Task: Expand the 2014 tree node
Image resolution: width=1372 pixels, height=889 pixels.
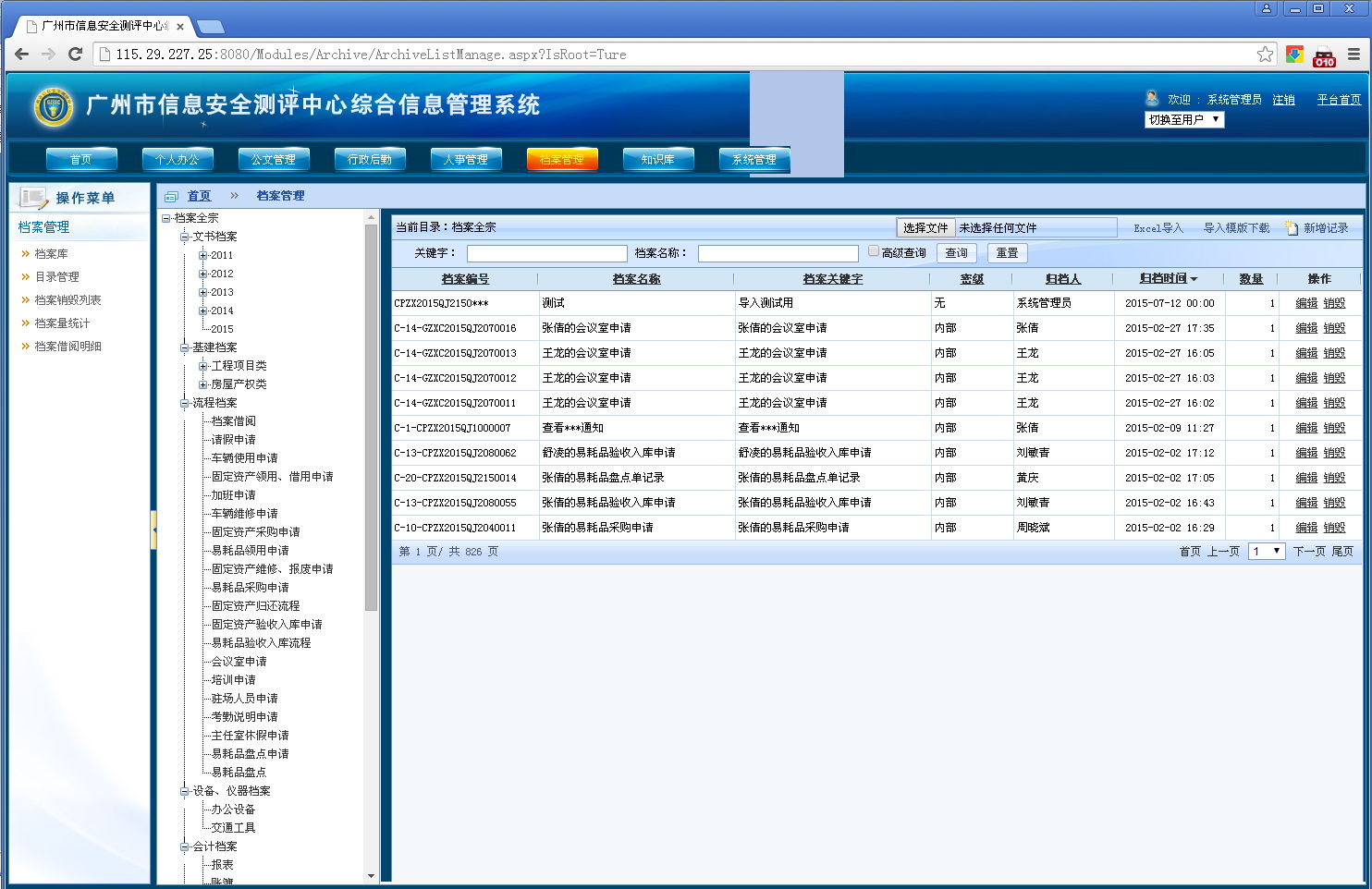Action: 203,311
